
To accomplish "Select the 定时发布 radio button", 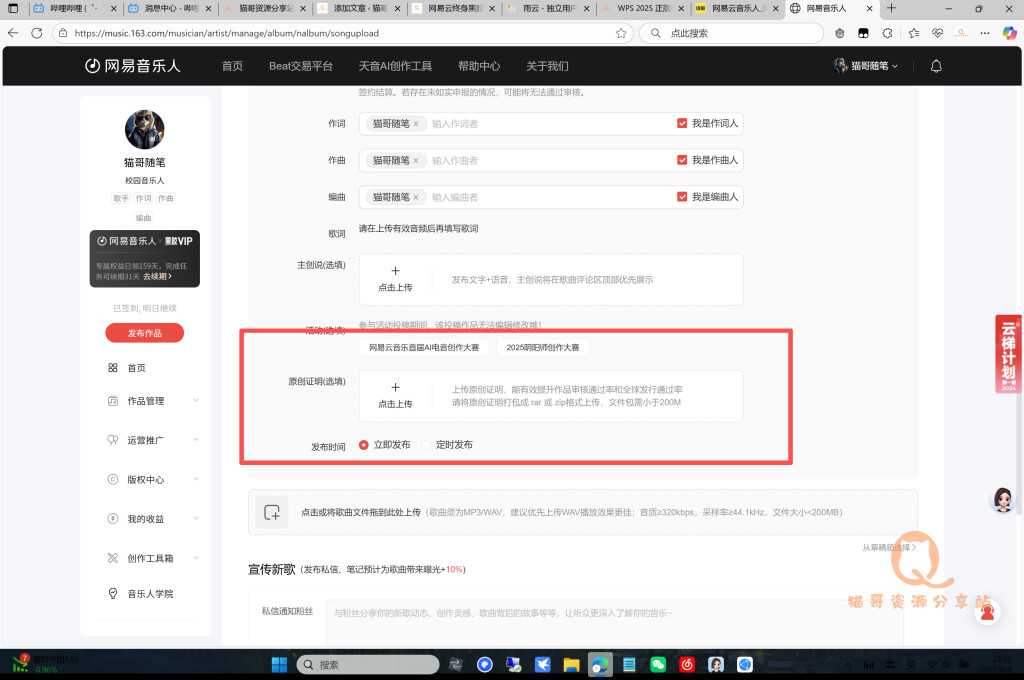I will [426, 445].
